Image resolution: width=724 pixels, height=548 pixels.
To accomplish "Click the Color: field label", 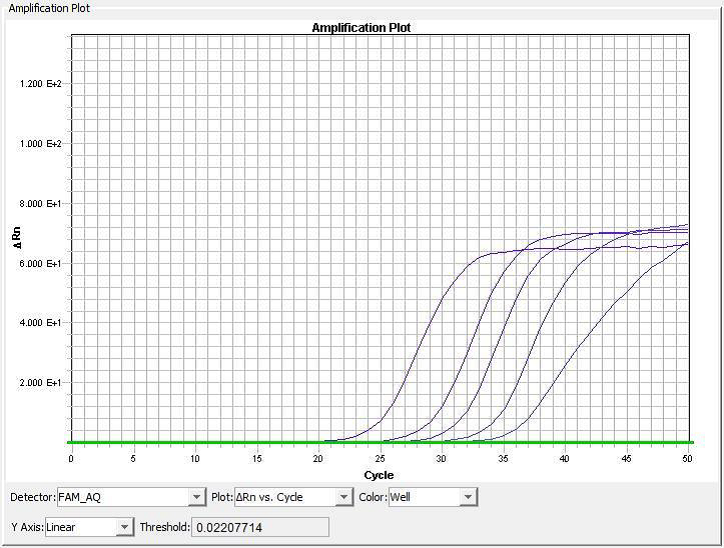I will (372, 497).
